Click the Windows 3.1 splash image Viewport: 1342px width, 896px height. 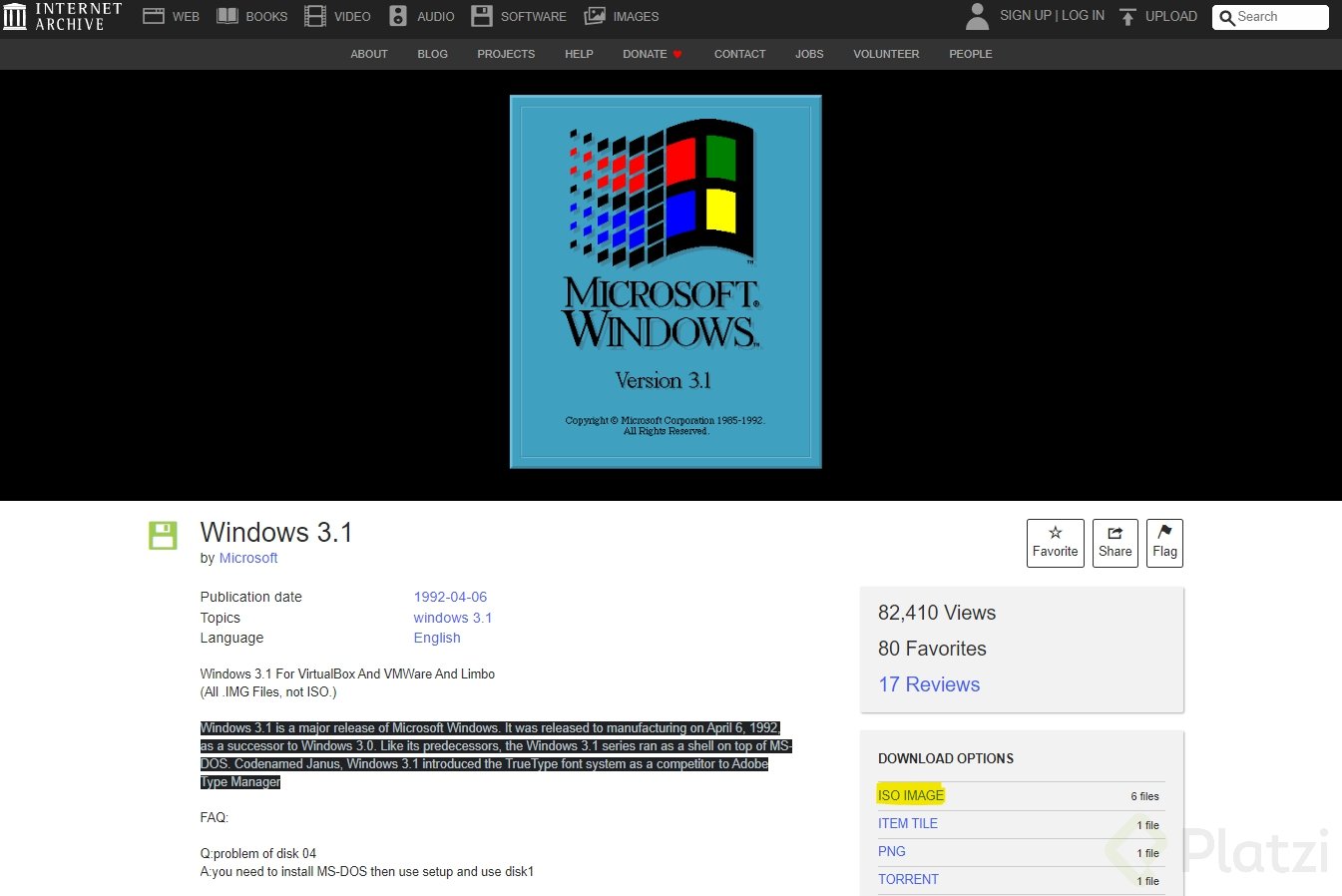(666, 281)
